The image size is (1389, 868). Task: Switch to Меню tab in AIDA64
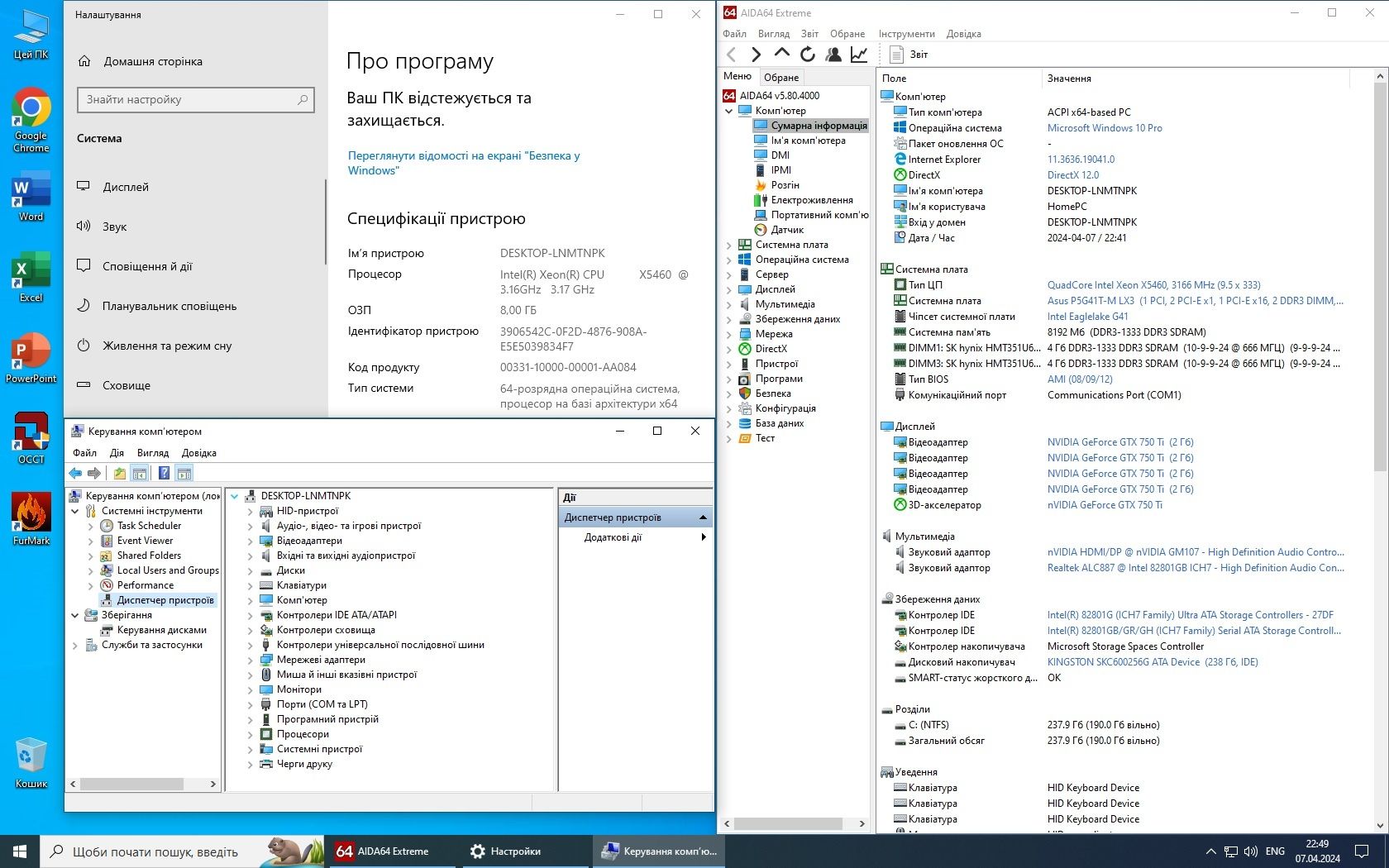[x=737, y=76]
